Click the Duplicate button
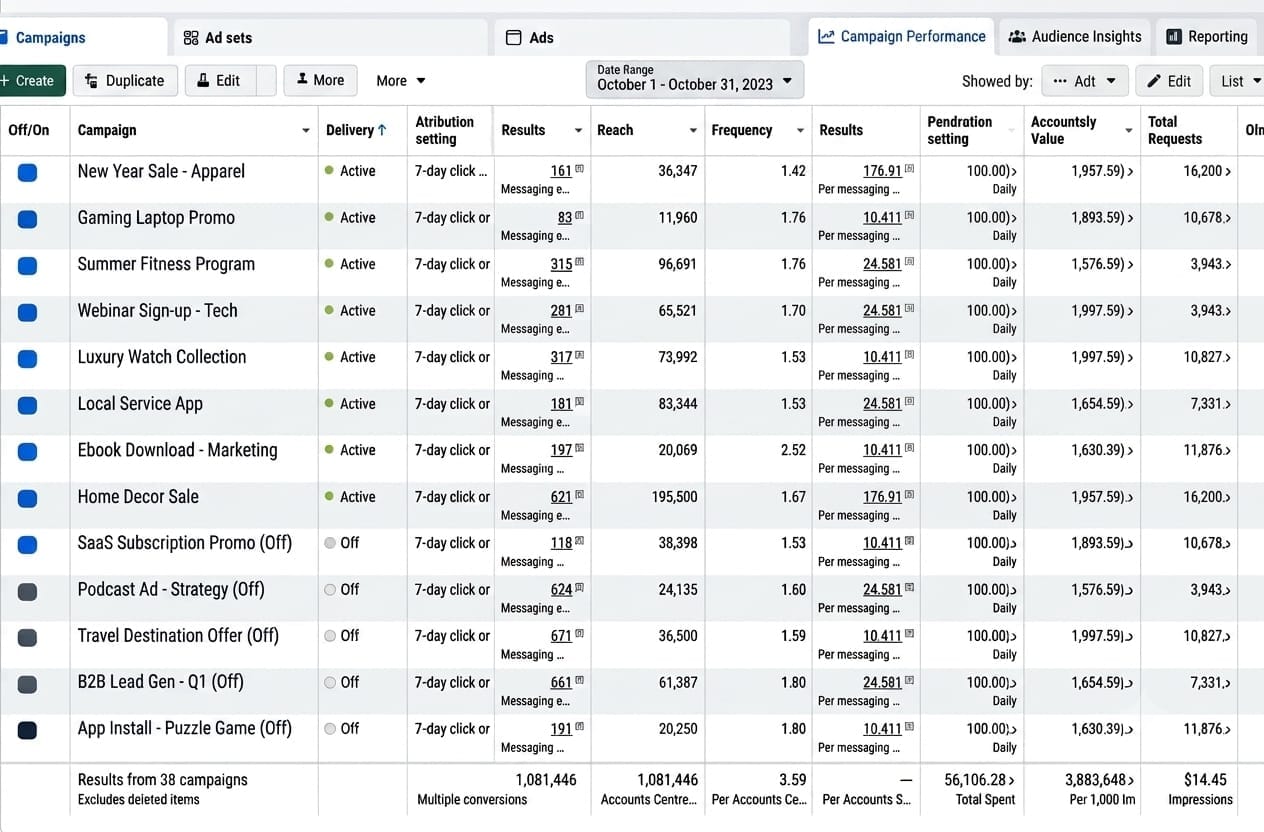Viewport: 1264px width, 832px height. tap(126, 81)
